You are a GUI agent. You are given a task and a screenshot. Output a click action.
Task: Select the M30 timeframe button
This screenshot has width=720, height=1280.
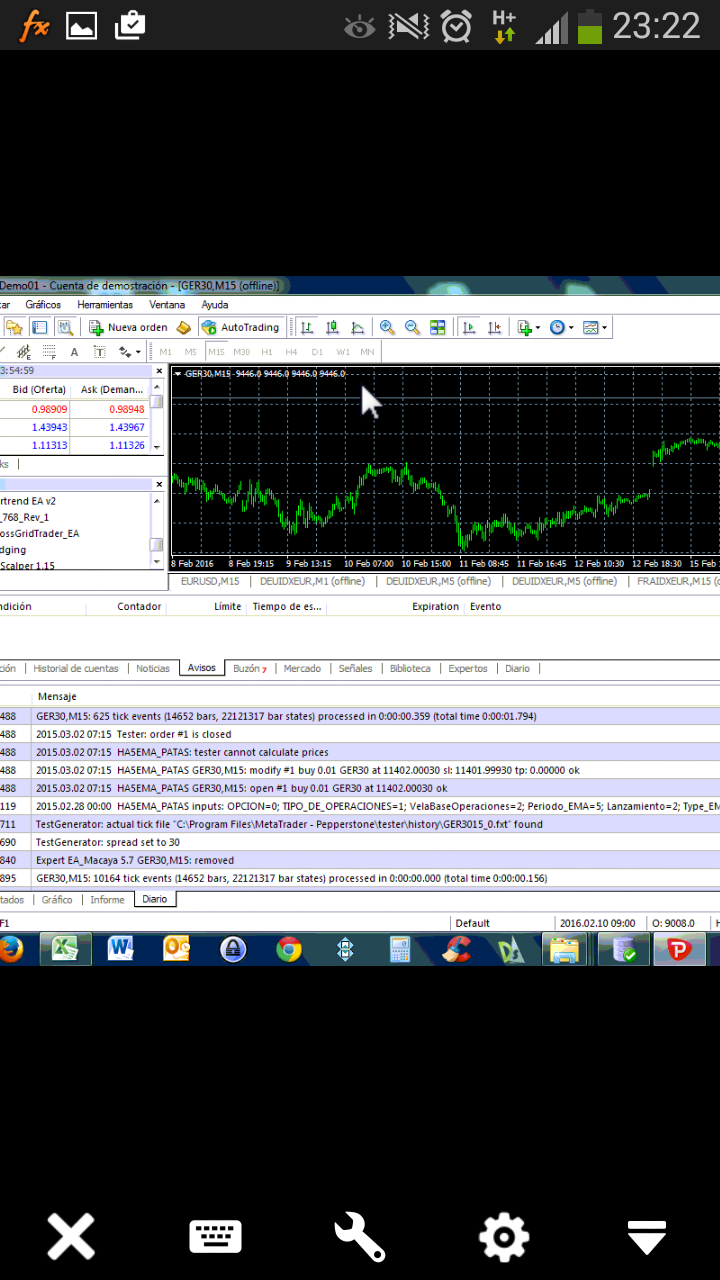click(241, 352)
